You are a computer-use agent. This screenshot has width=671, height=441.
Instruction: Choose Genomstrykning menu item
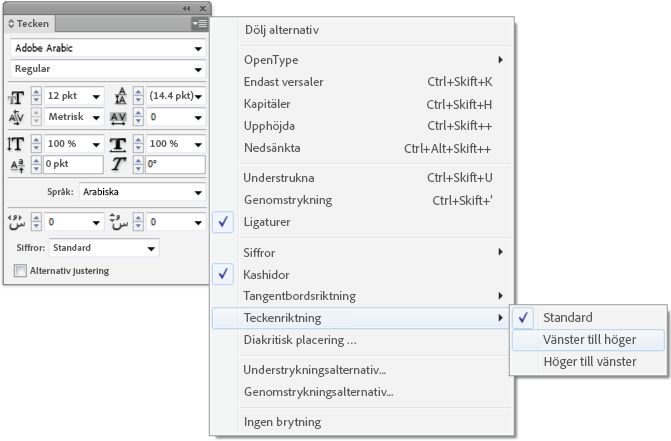point(362,200)
